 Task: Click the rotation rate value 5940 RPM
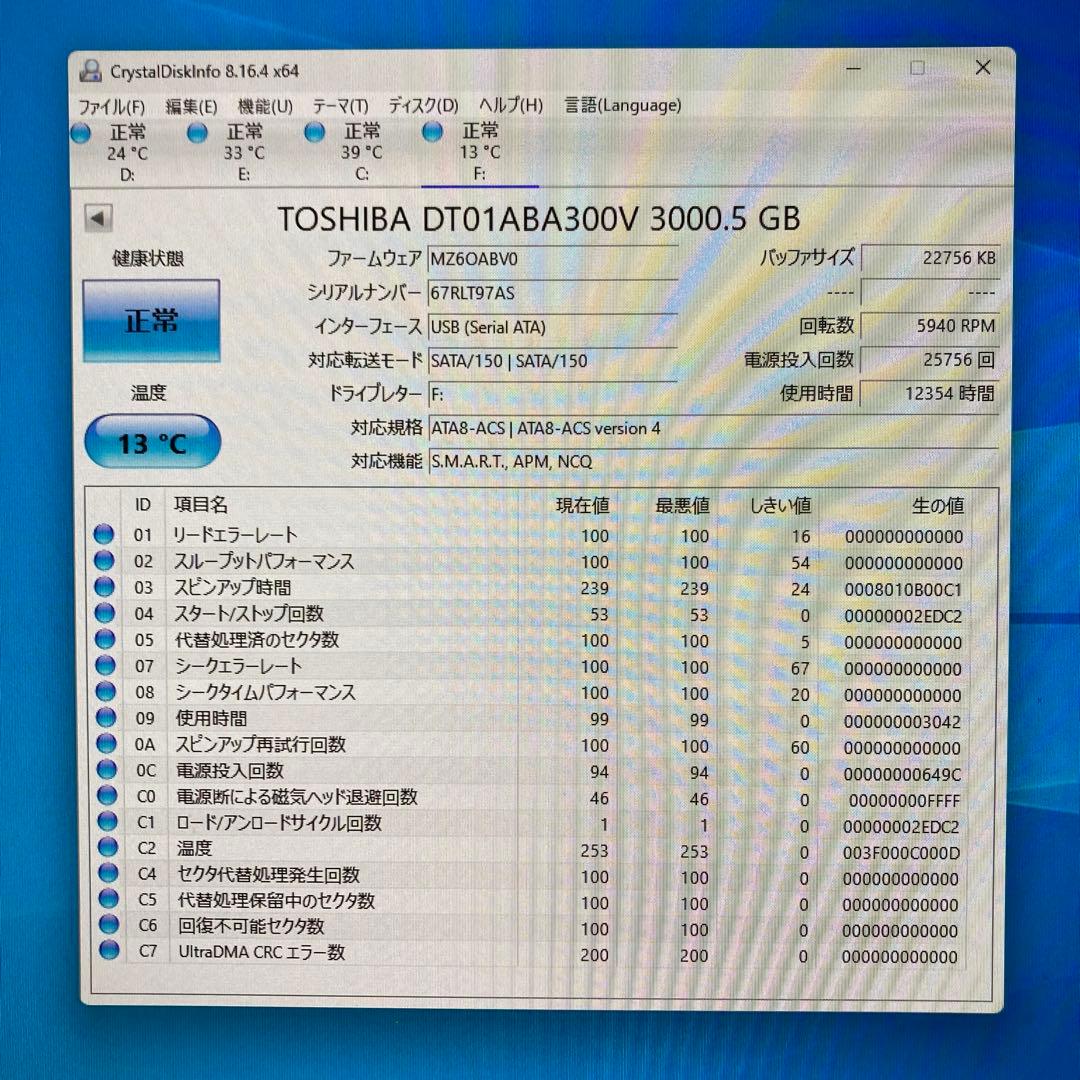click(x=931, y=326)
